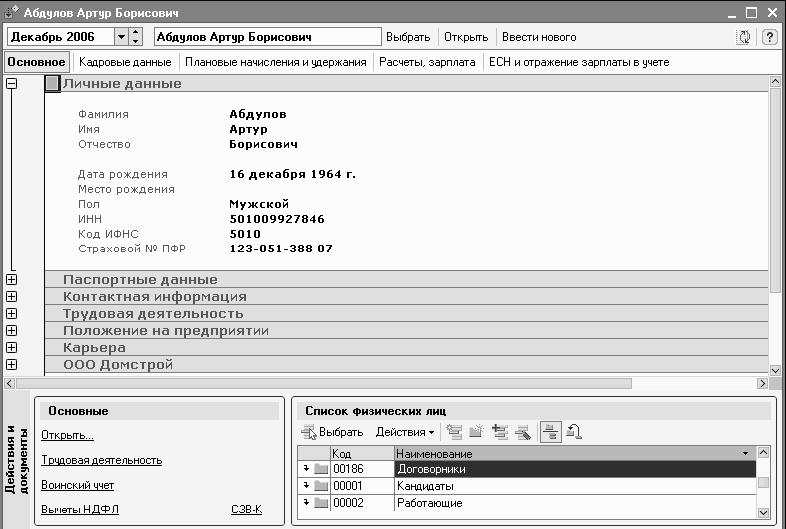Image resolution: width=786 pixels, height=529 pixels.
Task: Select the Работающие row
Action: click(x=527, y=503)
